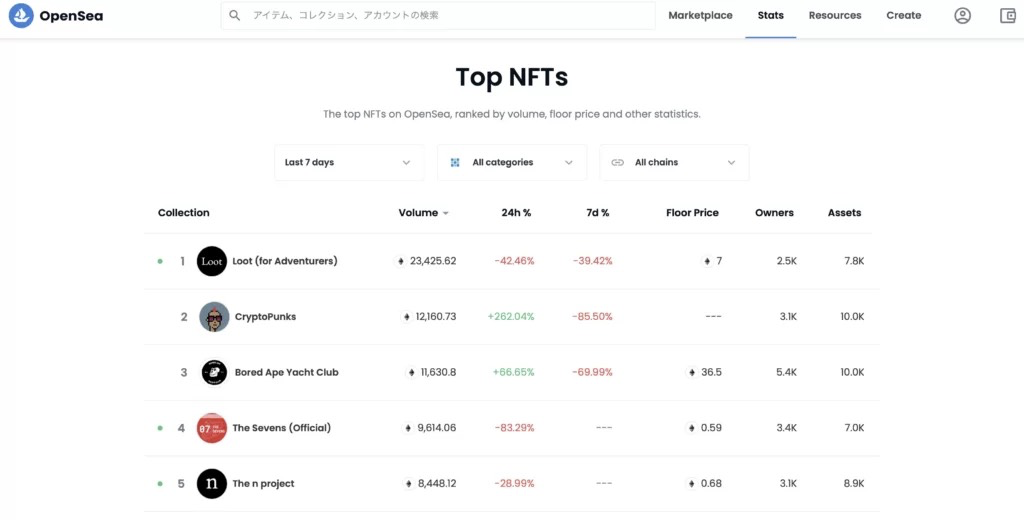Click the Collection column header
Screen dimensions: 1024x520
click(x=184, y=212)
